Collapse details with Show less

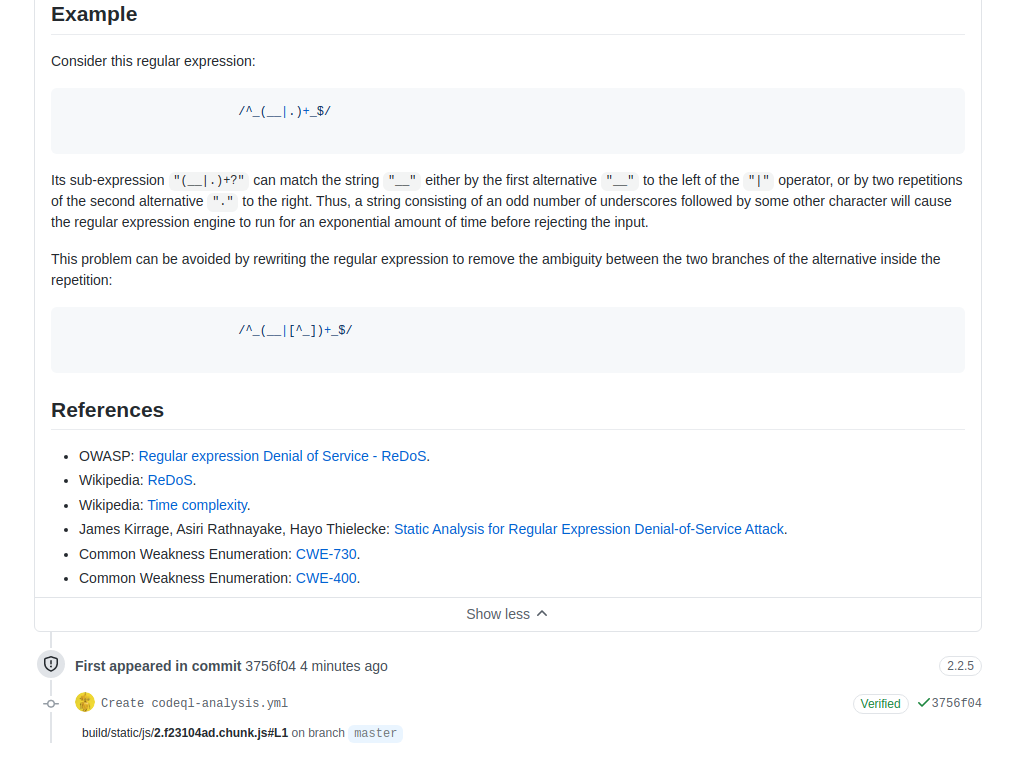497,613
